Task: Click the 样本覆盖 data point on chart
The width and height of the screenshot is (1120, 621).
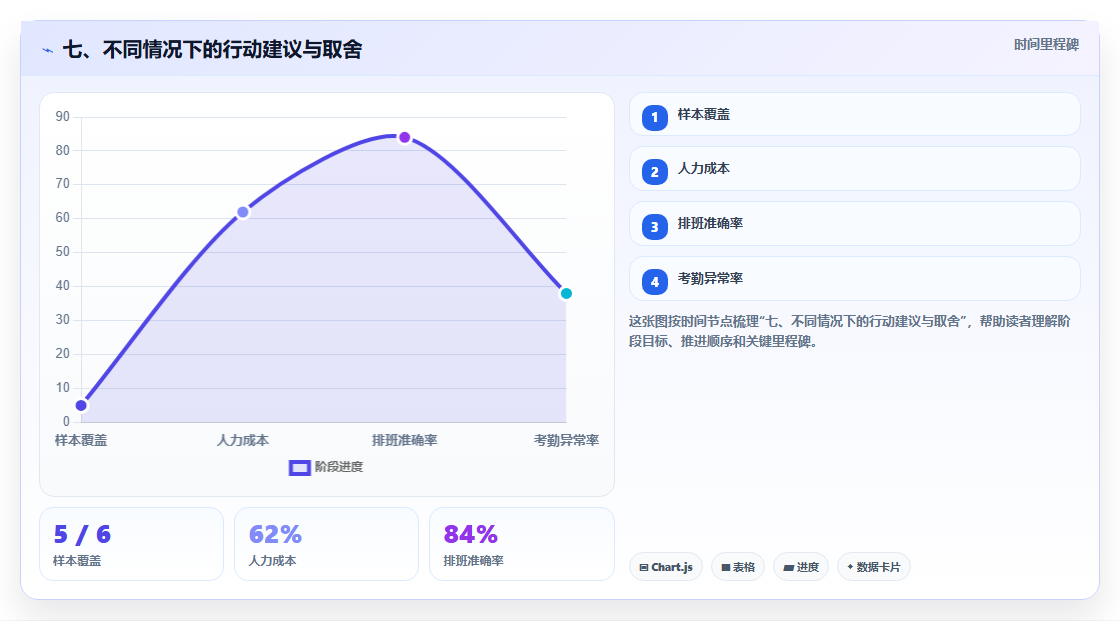Action: coord(81,405)
